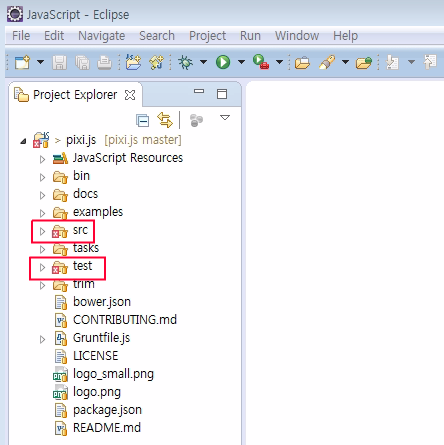Collapse the pixi.js project node

[23, 141]
